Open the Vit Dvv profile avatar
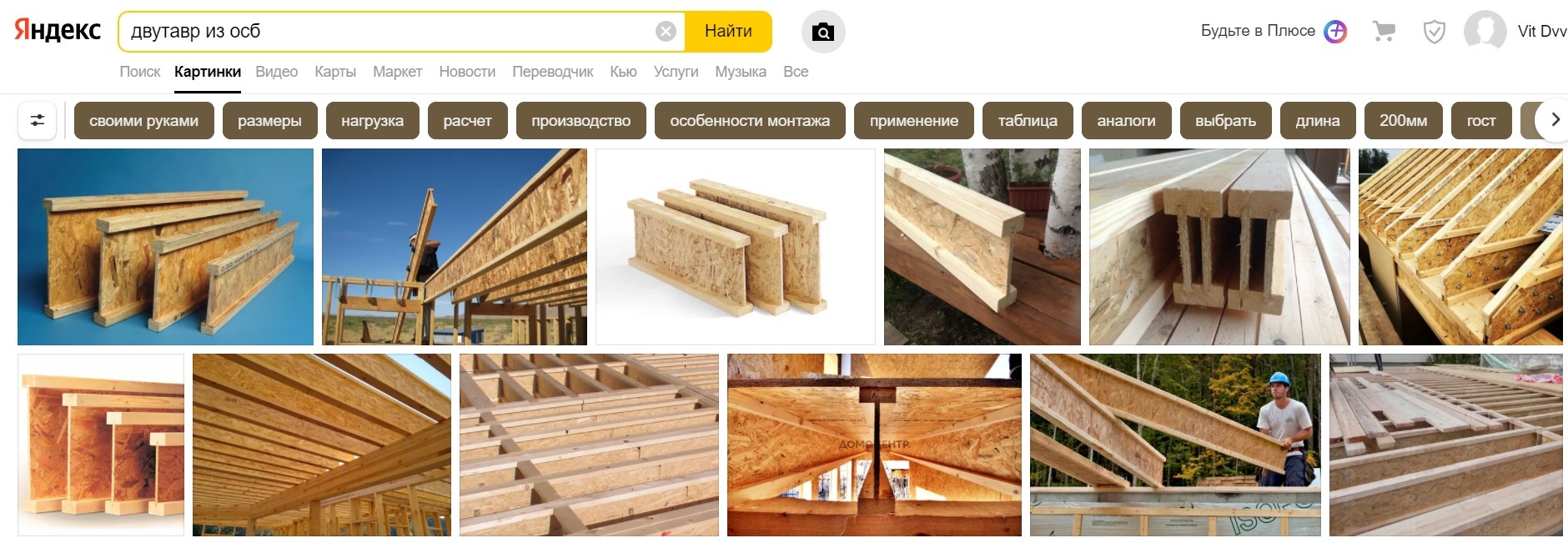Screen dimensions: 1568x543 coord(1485,32)
